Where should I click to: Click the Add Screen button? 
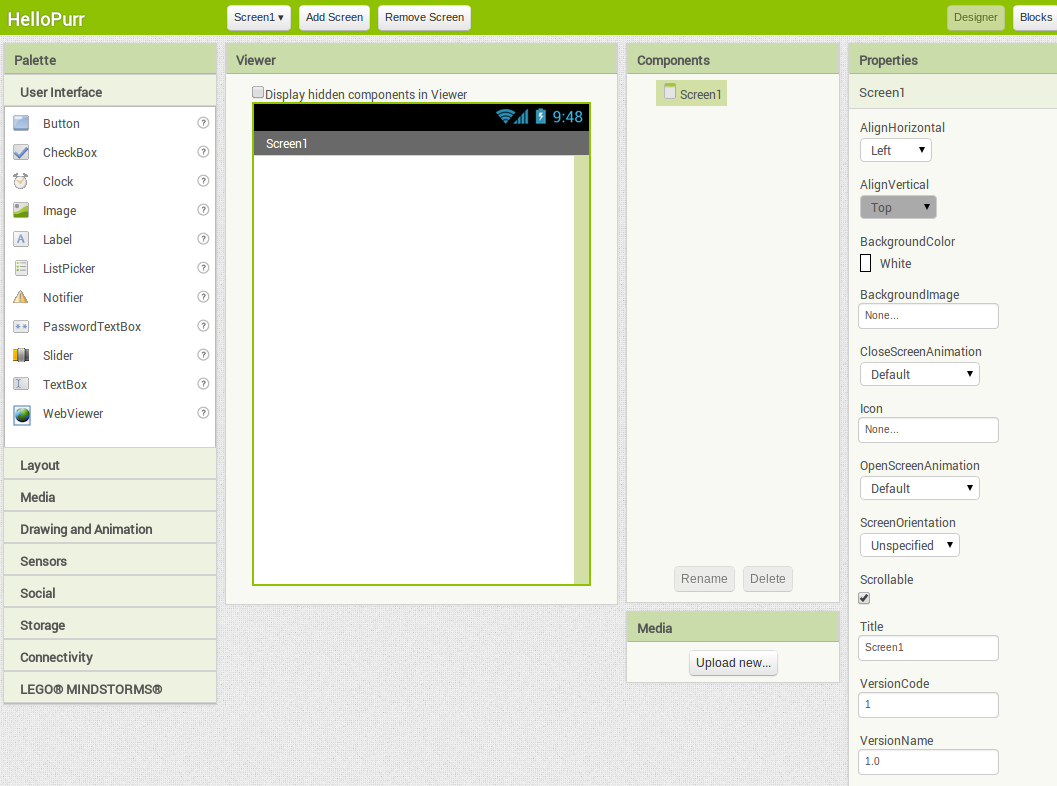pyautogui.click(x=334, y=17)
